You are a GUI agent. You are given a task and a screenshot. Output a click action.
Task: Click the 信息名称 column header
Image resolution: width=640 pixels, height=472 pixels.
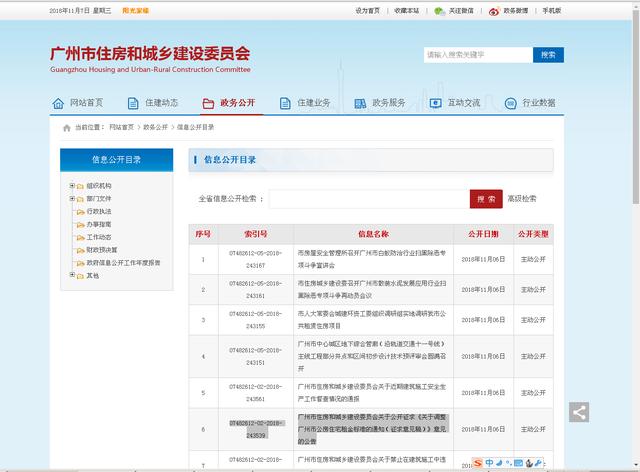[x=373, y=234]
